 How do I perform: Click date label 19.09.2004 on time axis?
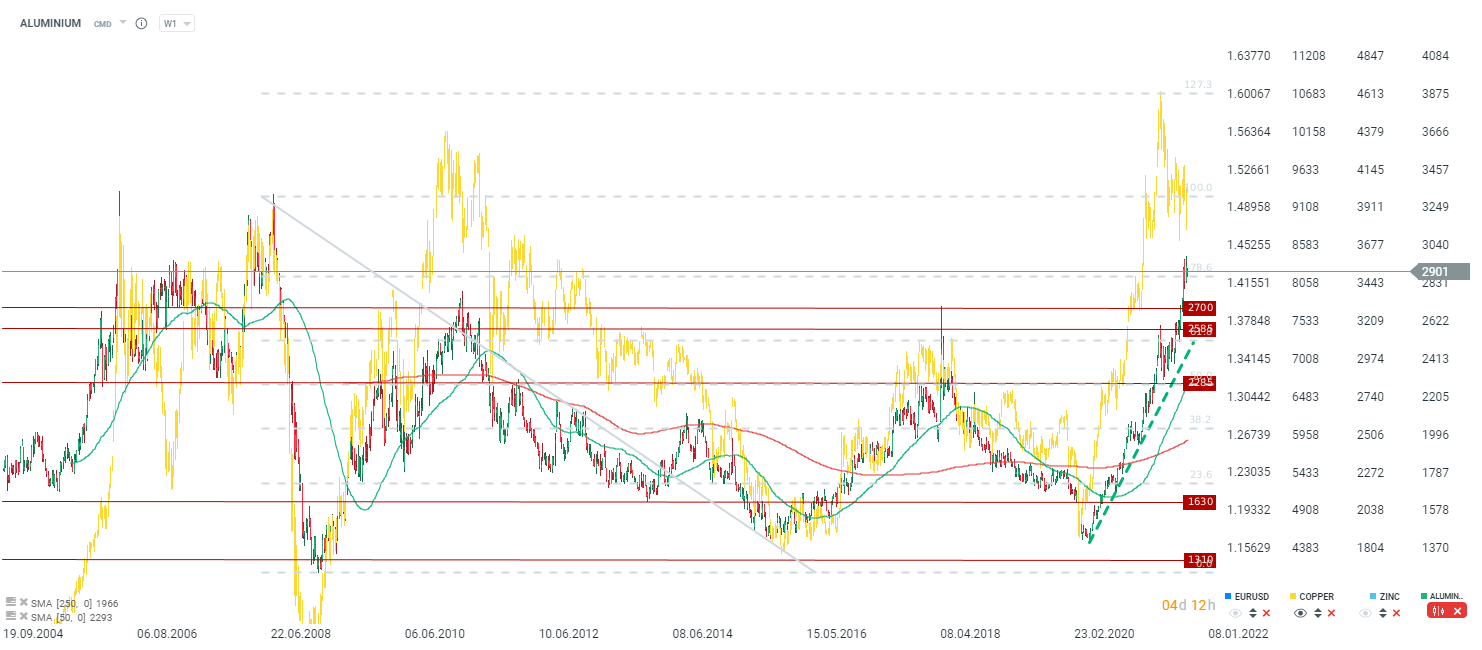(x=35, y=634)
